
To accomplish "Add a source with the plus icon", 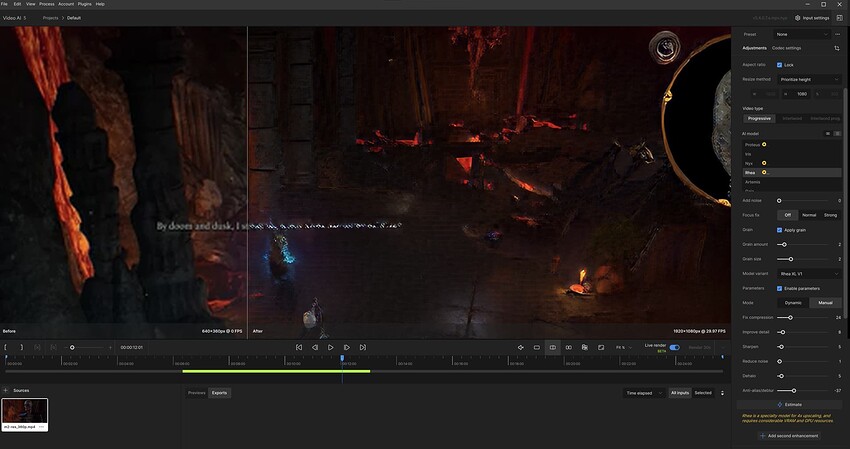I will 6,390.
